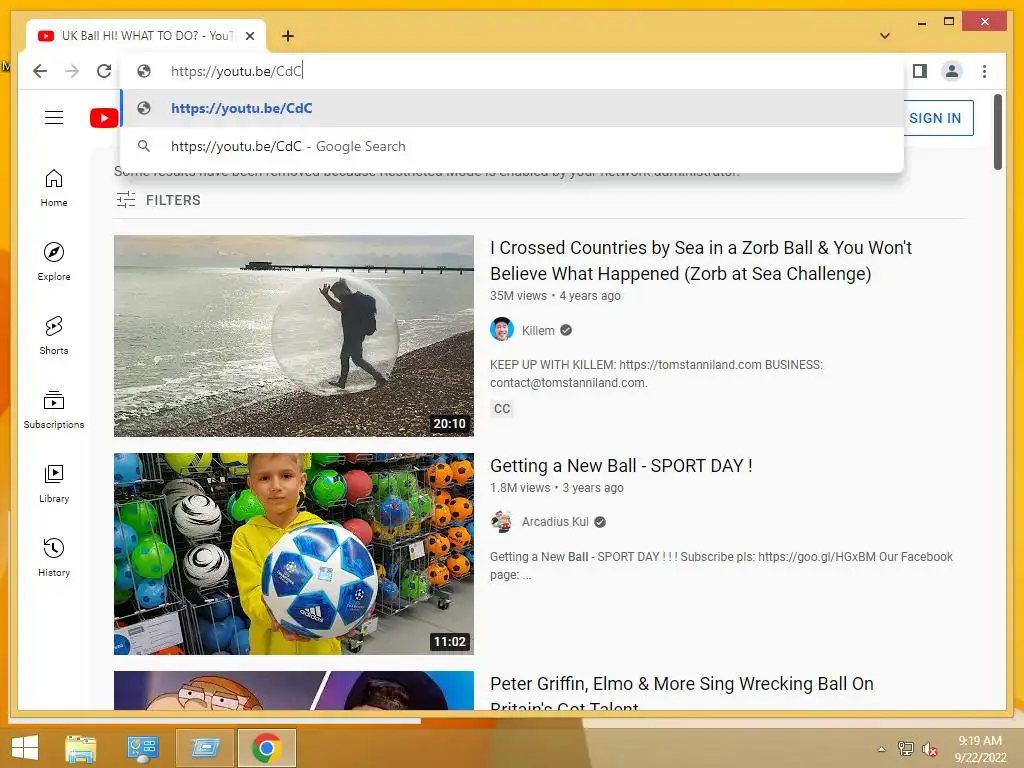The image size is (1024, 768).
Task: Open History in the sidebar
Action: tap(54, 557)
